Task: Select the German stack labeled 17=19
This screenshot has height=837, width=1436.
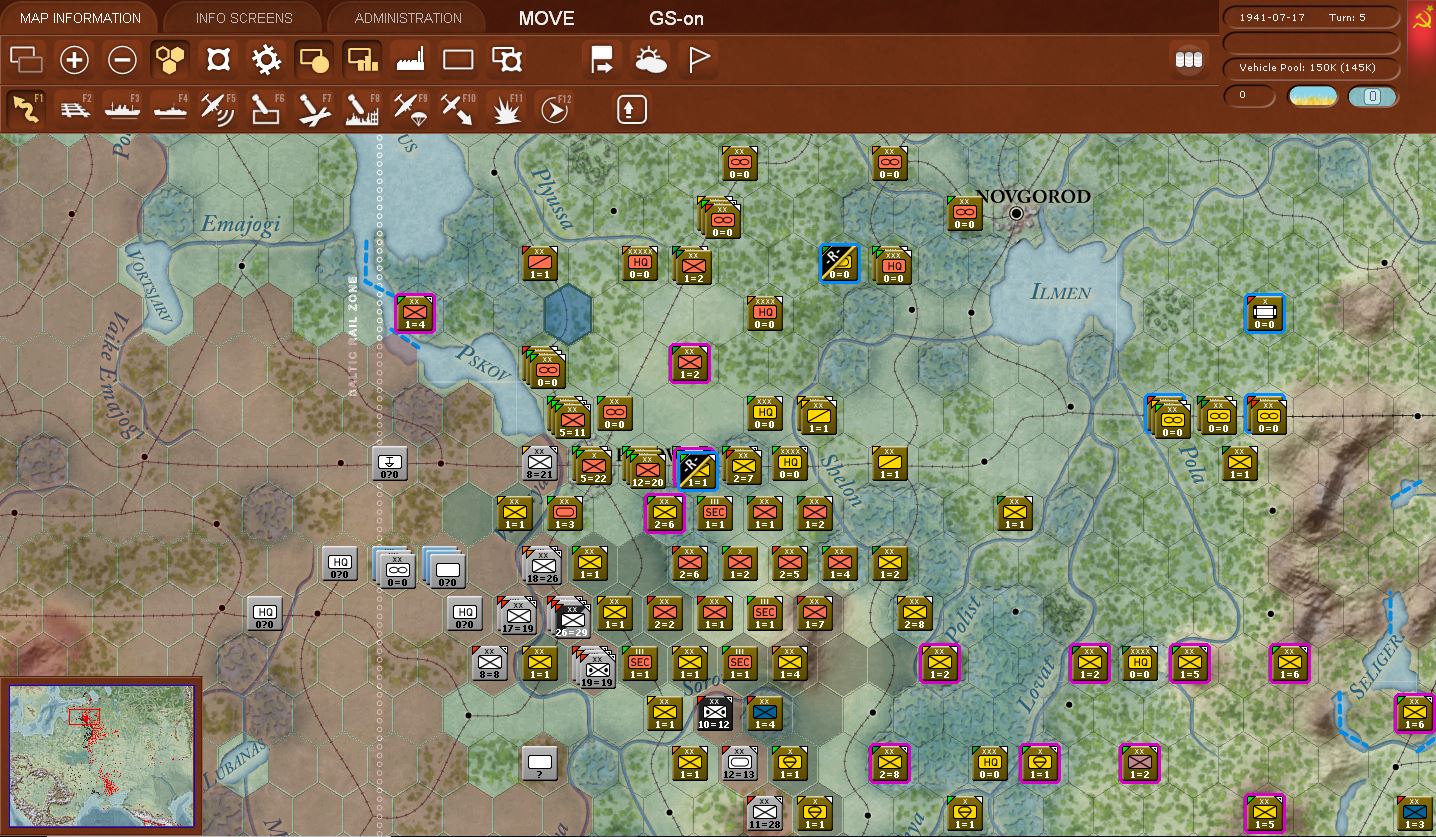Action: click(x=517, y=615)
